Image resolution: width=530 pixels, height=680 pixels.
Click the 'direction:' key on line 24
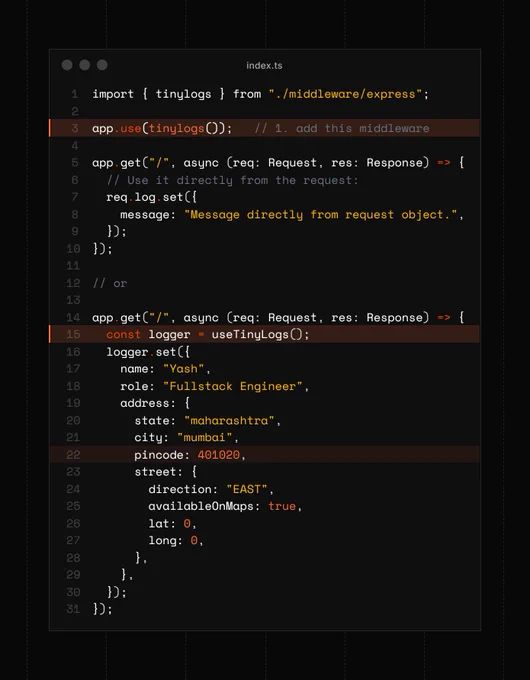click(x=183, y=489)
